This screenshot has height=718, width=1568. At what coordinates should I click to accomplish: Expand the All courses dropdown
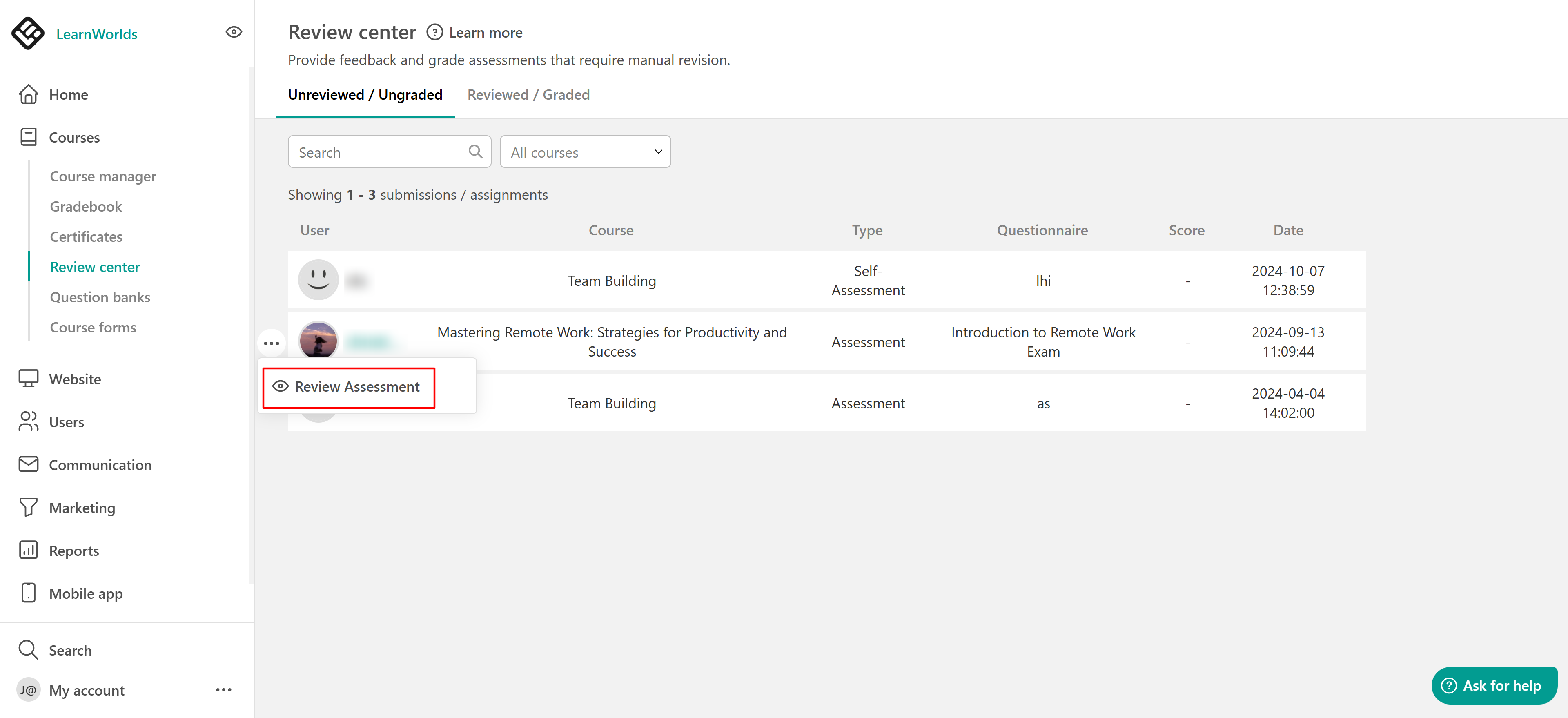pyautogui.click(x=585, y=152)
